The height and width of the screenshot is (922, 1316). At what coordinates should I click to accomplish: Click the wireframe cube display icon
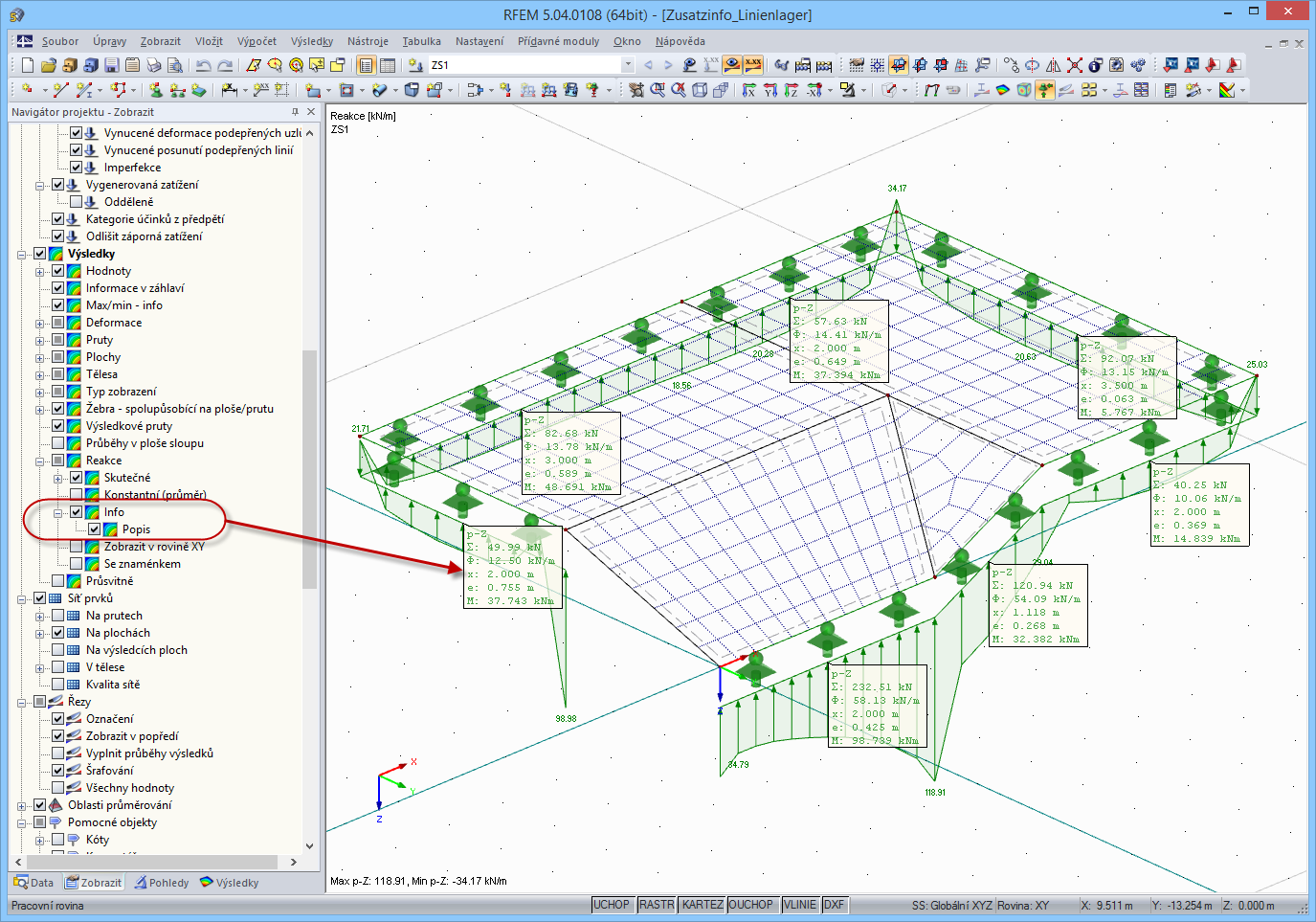point(700,90)
